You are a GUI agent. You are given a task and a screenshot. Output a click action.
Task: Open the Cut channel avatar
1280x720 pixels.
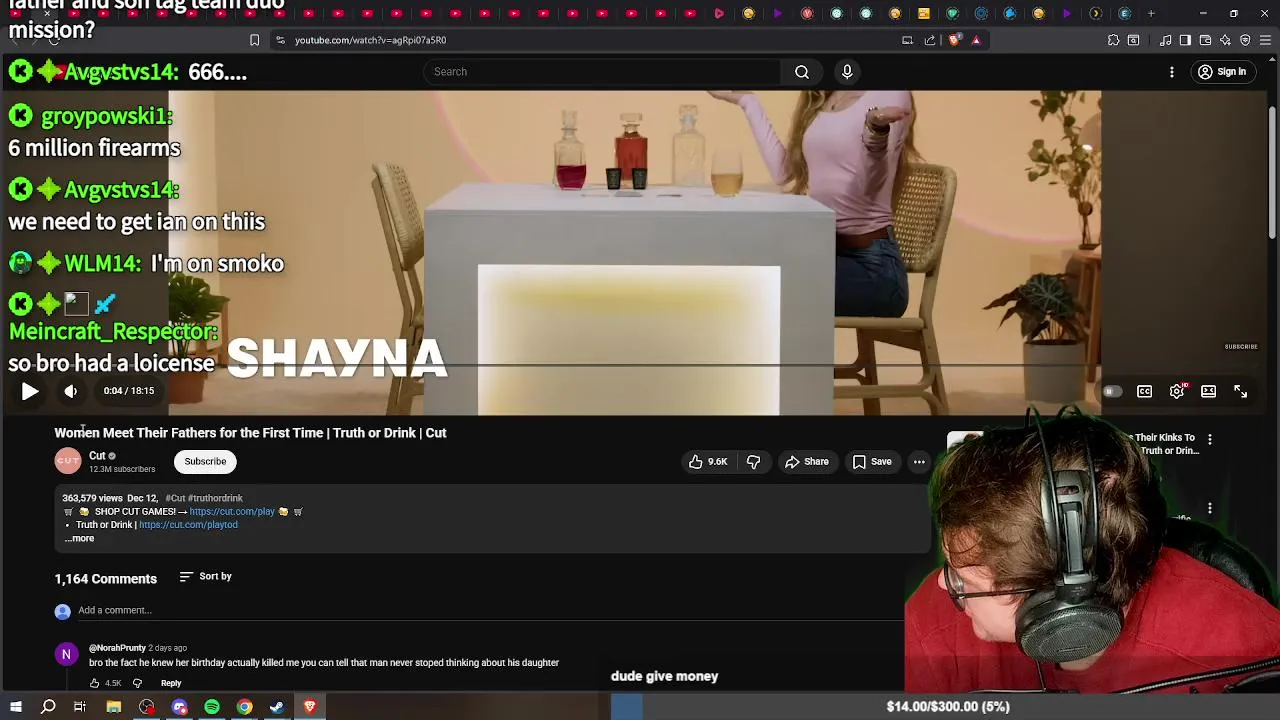point(68,461)
